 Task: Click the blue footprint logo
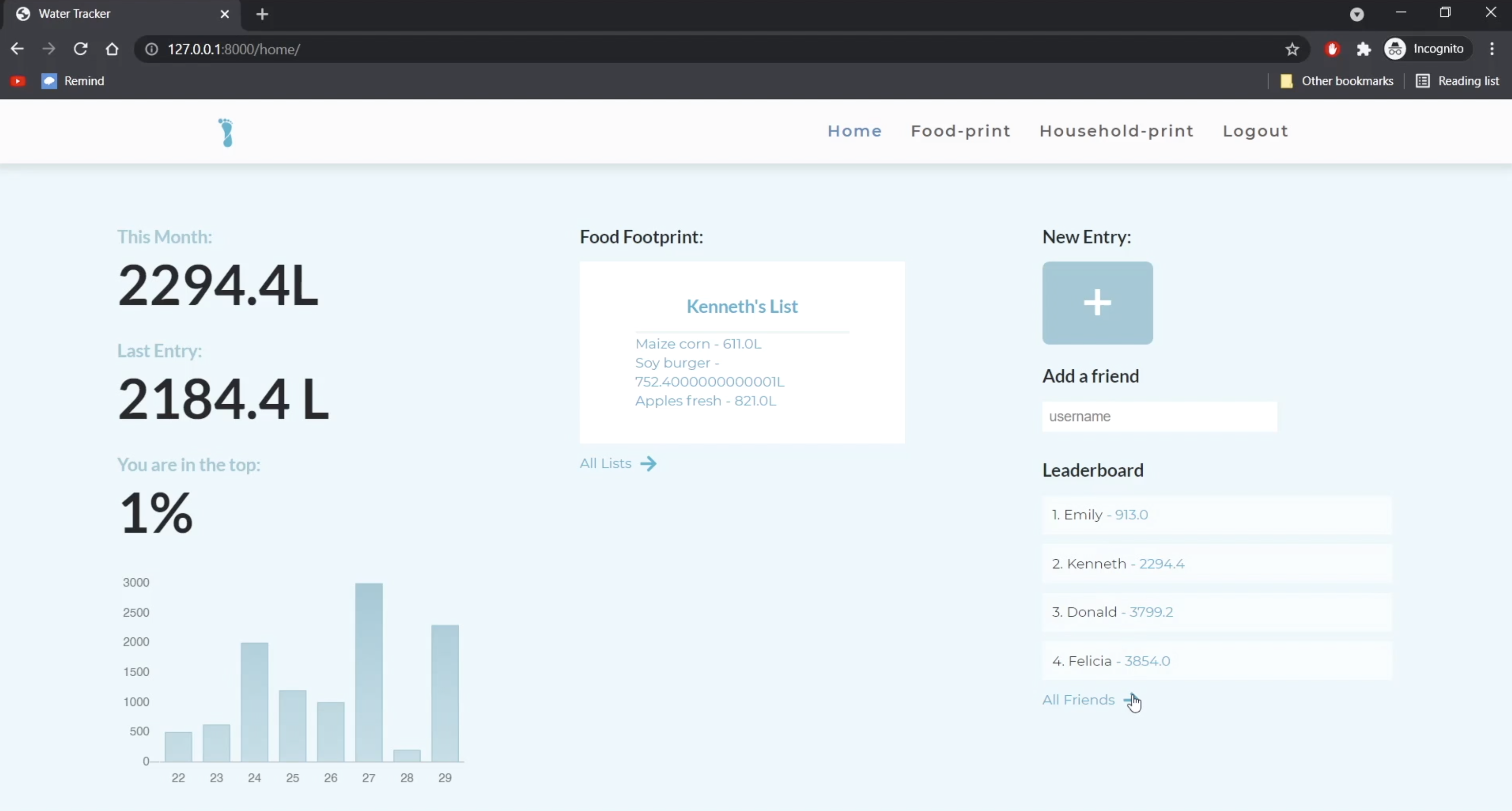[x=226, y=132]
